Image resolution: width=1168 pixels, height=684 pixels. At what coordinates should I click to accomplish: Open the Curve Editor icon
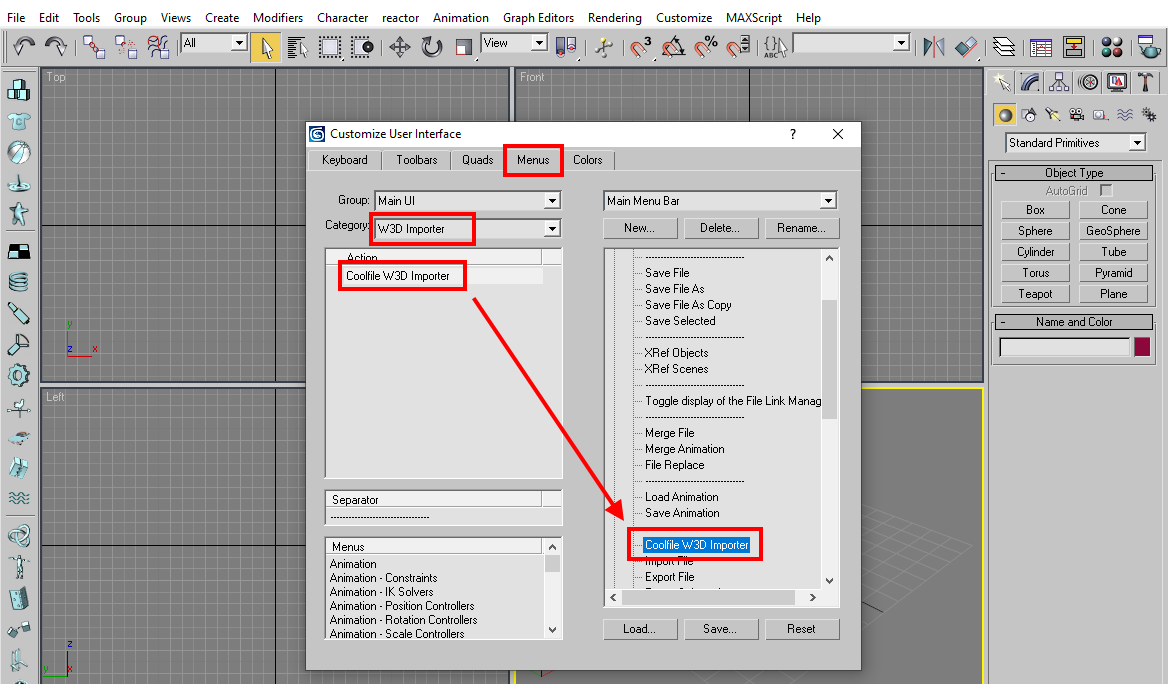[1041, 47]
